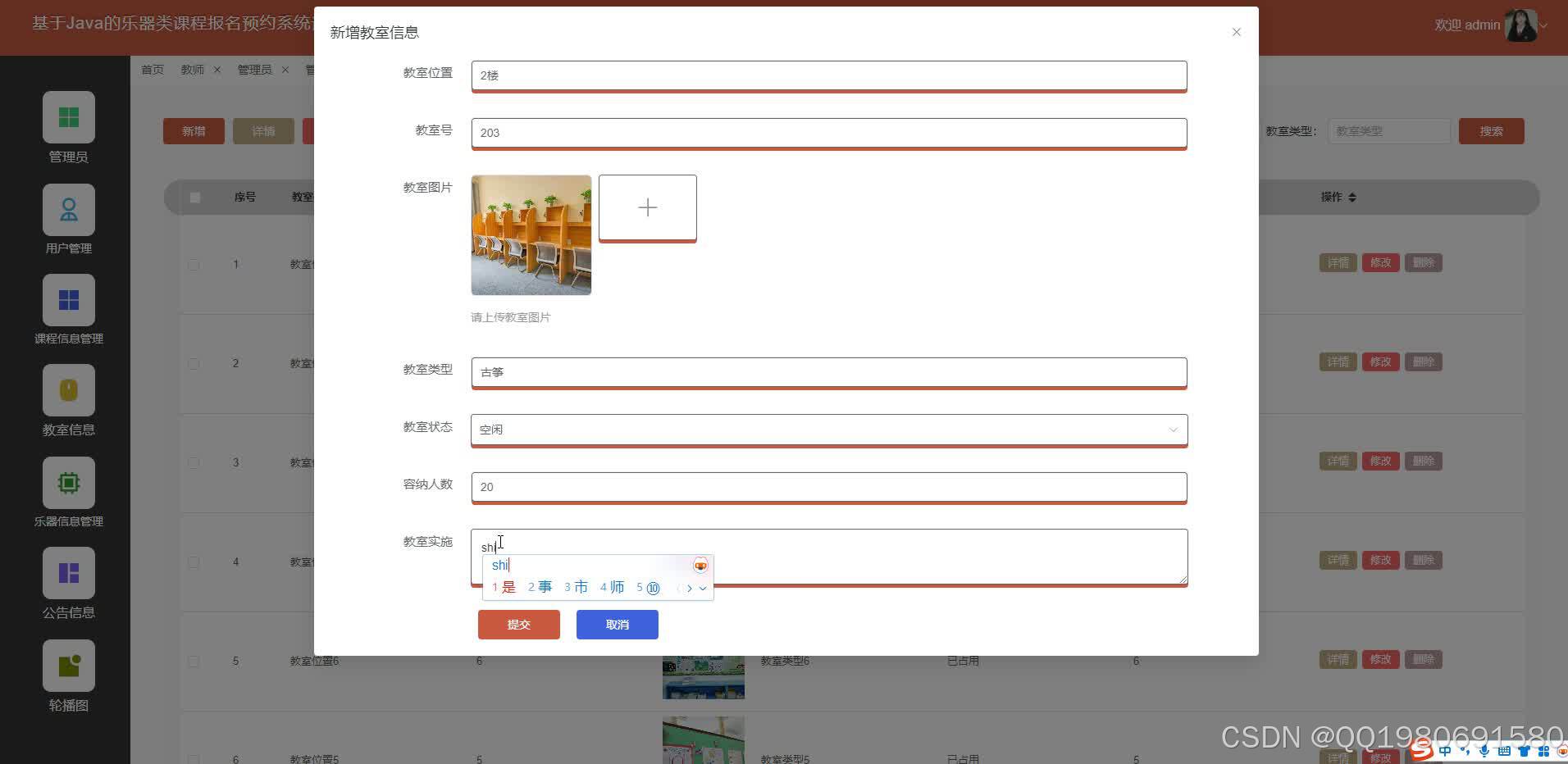Screen dimensions: 1568x764
Task: Cancel the dialog with 取消
Action: 618,625
